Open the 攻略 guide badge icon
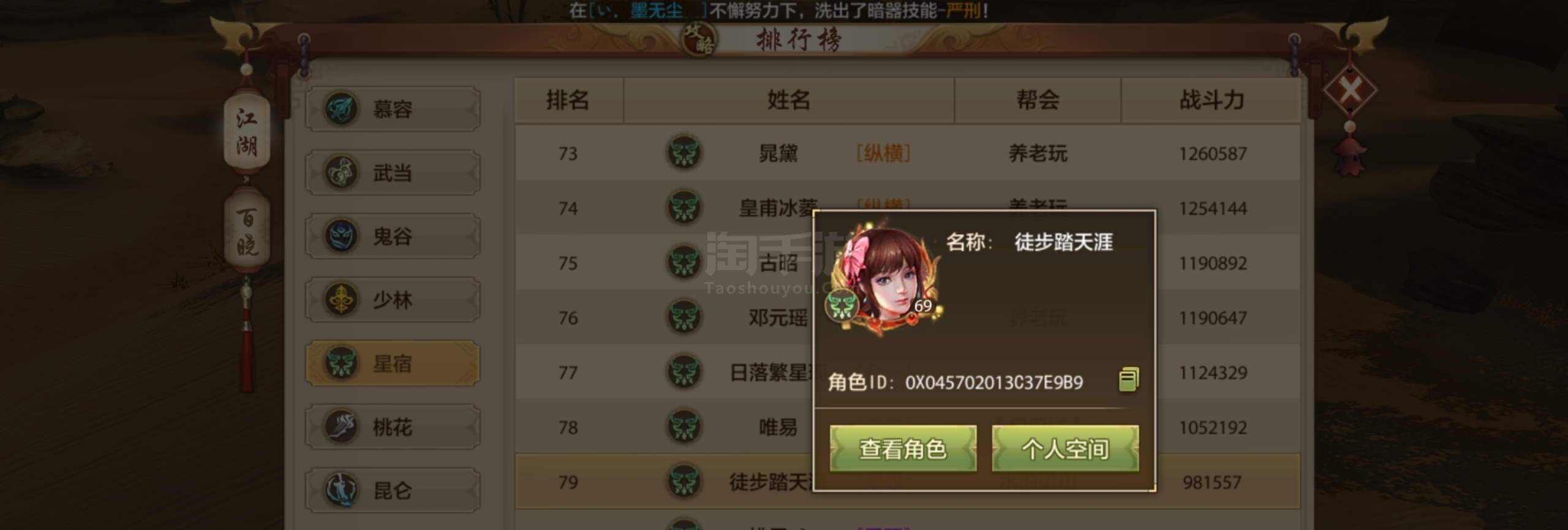Viewport: 1568px width, 530px height. 698,39
